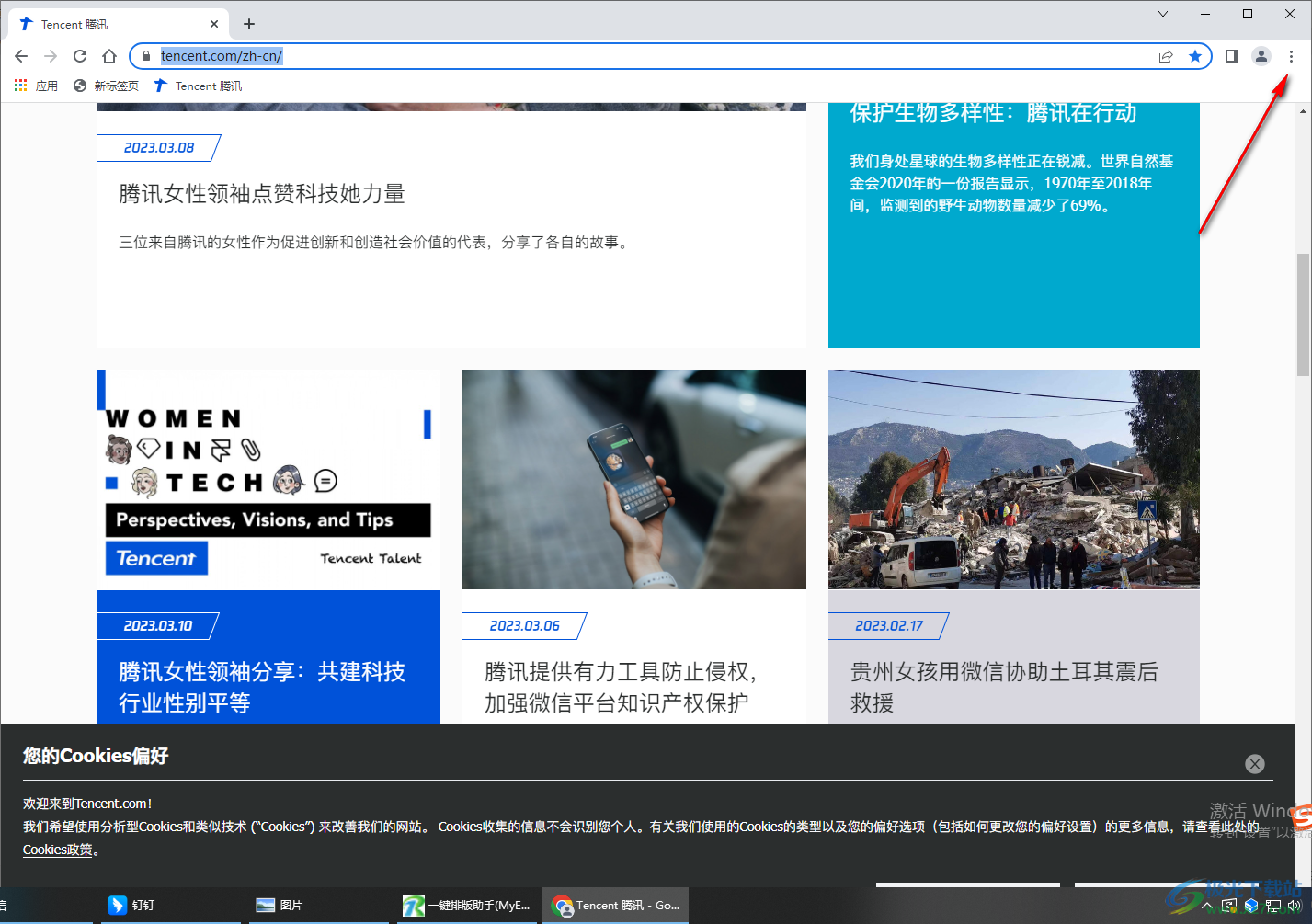Open the hand holding phone image
This screenshot has height=924, width=1312.
coord(634,479)
